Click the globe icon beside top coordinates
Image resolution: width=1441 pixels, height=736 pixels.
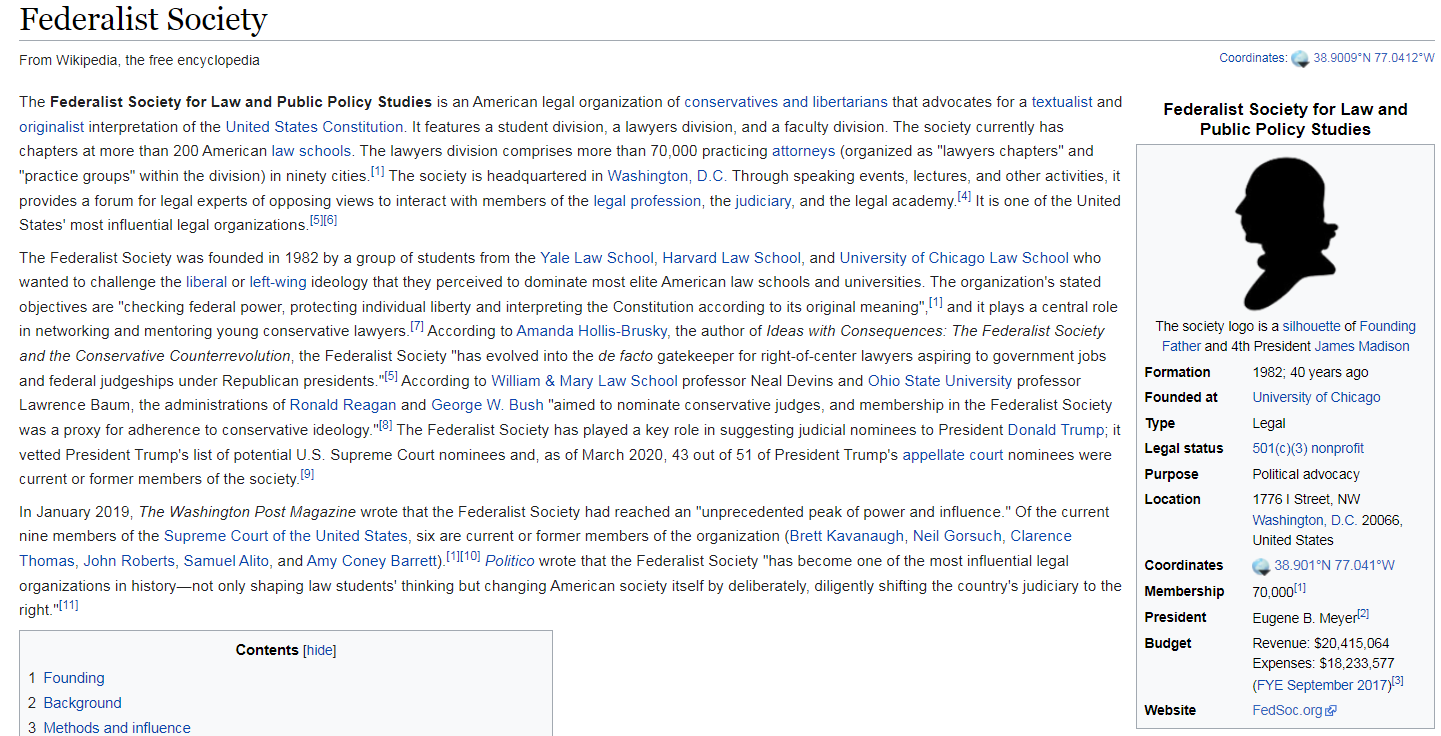(x=1300, y=58)
